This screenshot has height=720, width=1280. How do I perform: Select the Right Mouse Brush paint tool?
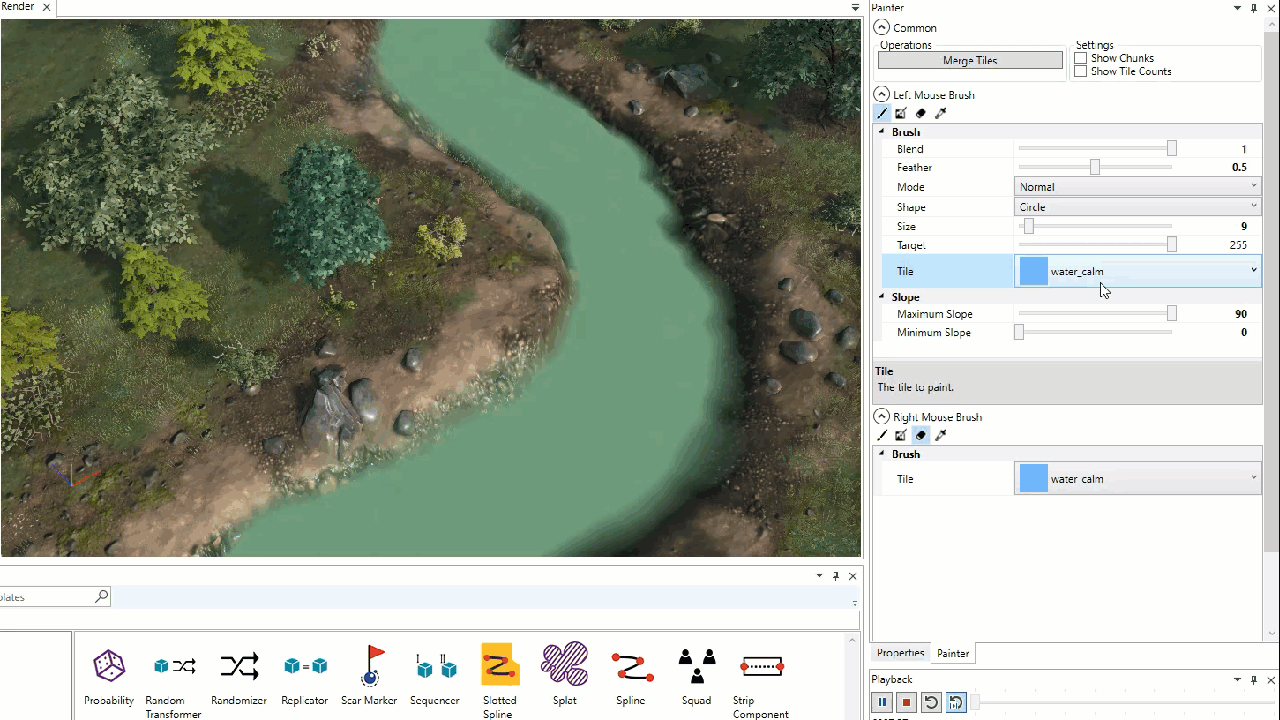tap(882, 436)
